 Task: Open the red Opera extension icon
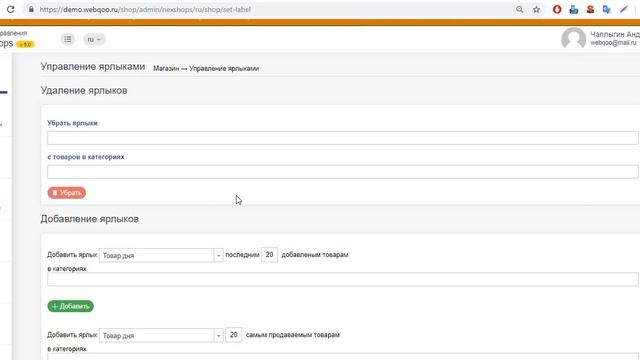(x=557, y=9)
